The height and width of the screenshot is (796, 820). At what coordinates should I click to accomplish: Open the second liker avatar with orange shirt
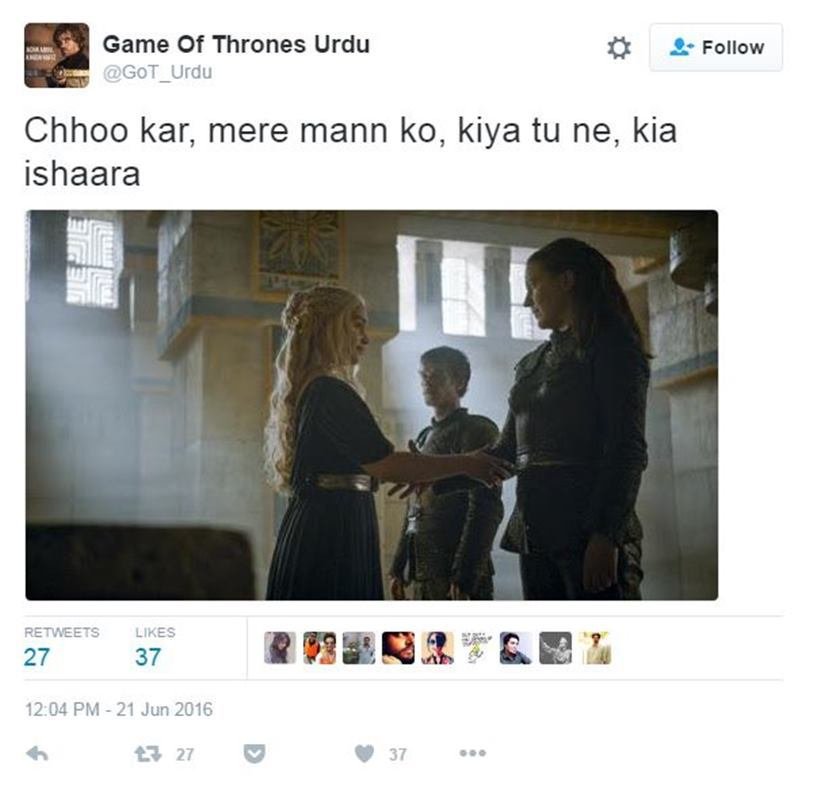pyautogui.click(x=320, y=647)
